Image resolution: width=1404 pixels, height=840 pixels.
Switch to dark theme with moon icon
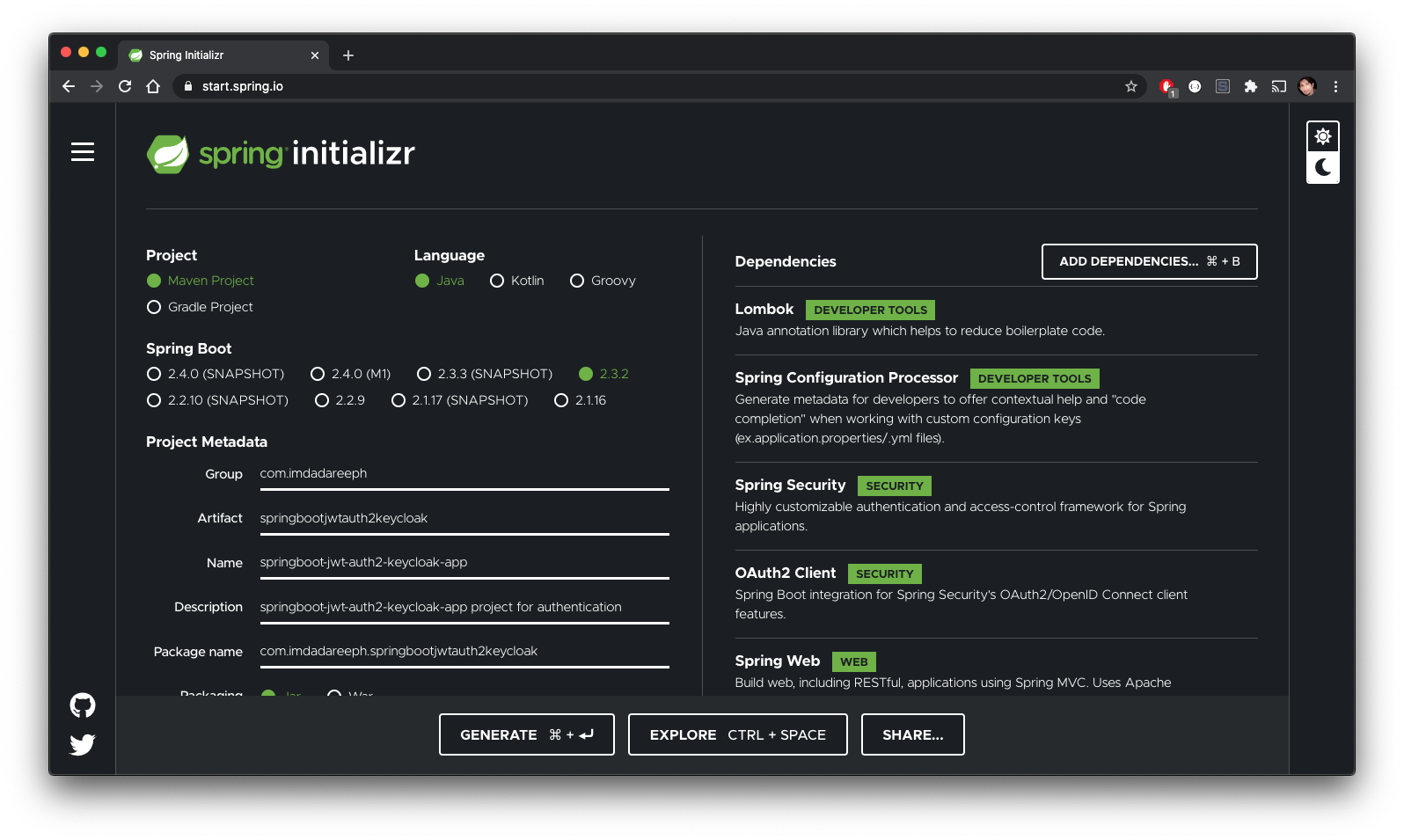click(x=1322, y=167)
